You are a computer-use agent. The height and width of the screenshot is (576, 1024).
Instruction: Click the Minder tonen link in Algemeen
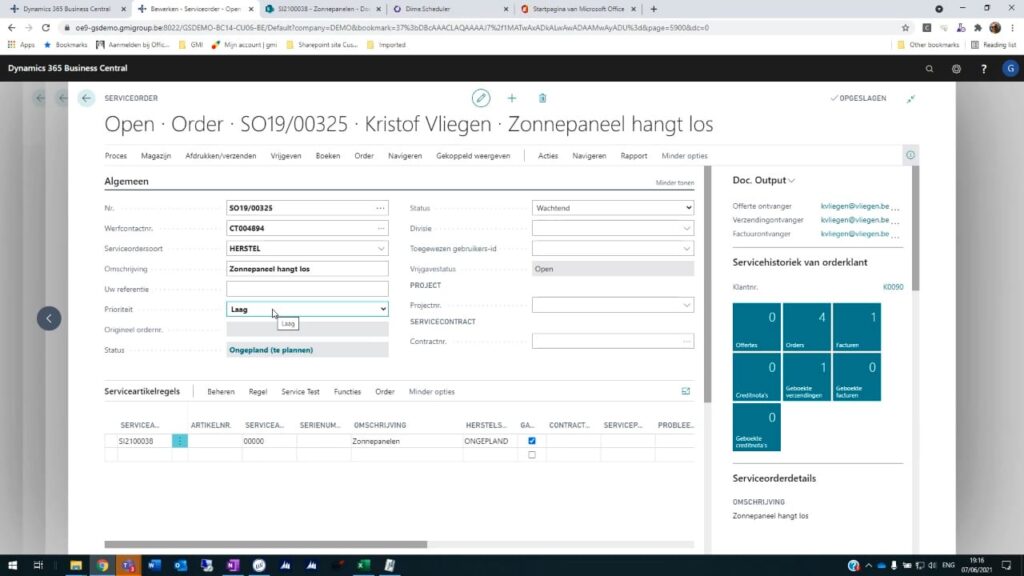point(673,182)
